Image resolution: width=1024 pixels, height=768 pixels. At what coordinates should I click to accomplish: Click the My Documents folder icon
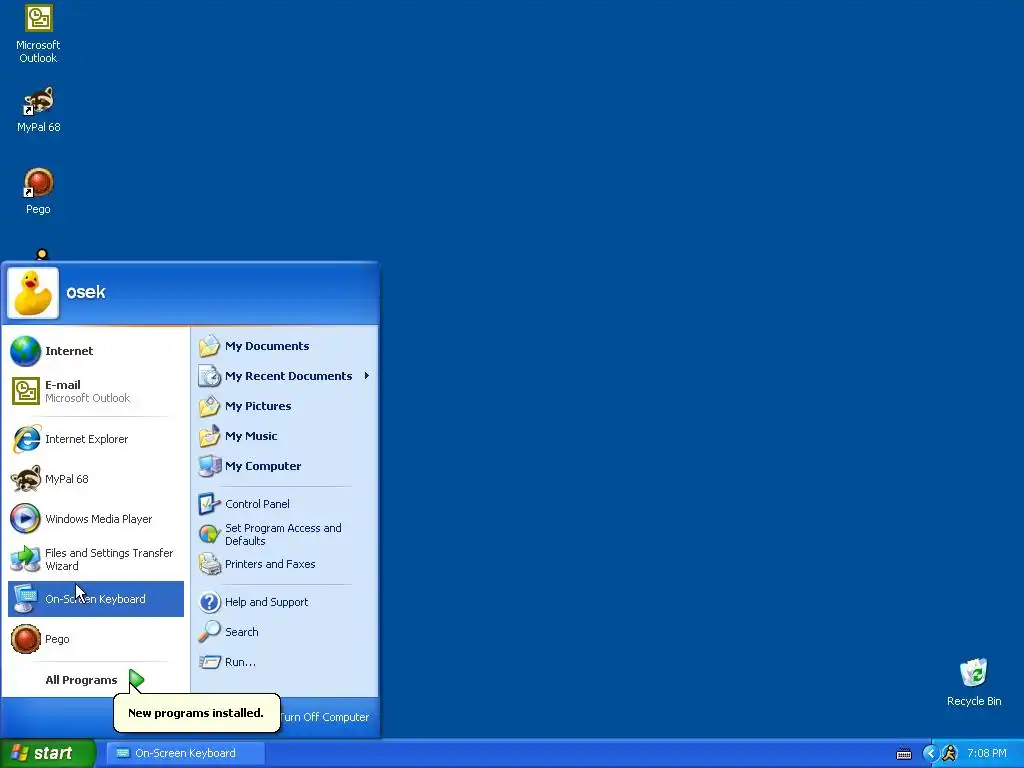coord(210,345)
